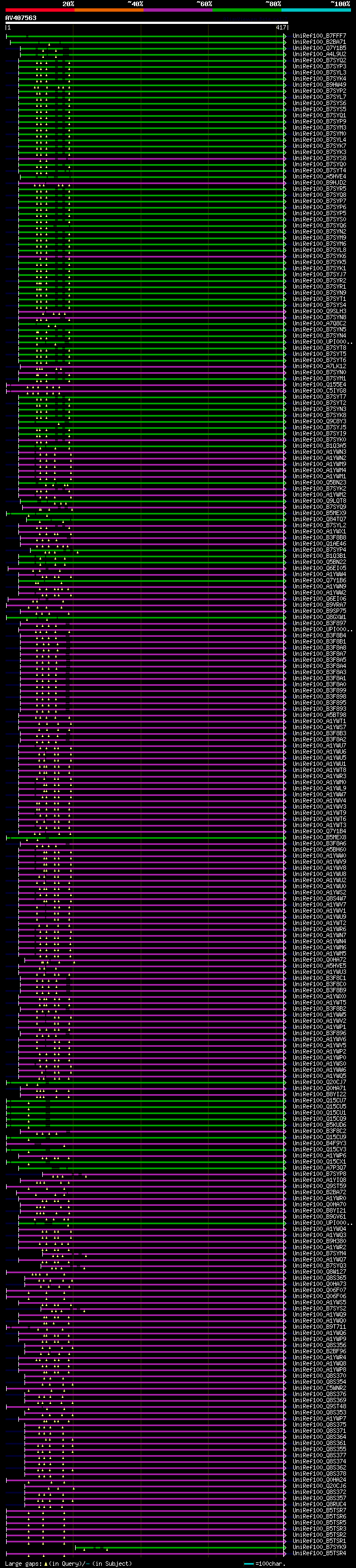
Task: Open hit UniRef100_B9H380
Action: pyautogui.click(x=319, y=1241)
